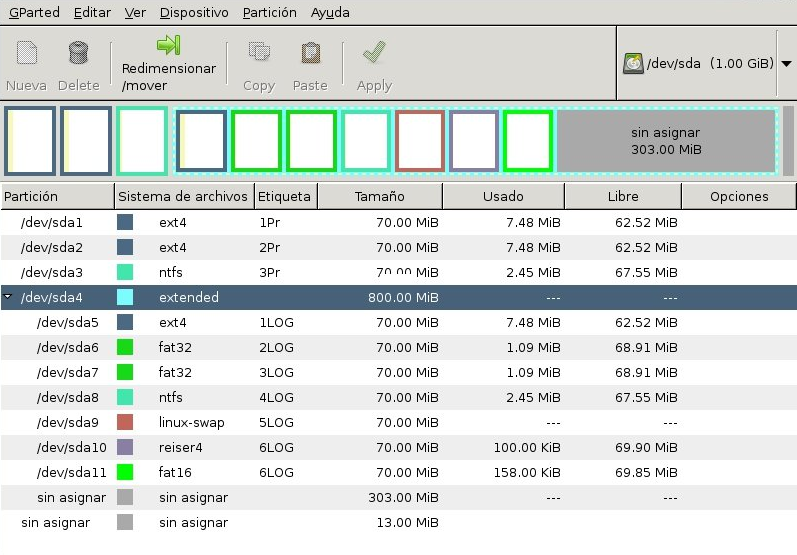Viewport: 797px width, 555px height.
Task: Click the Copy toolbar icon
Action: coord(259,53)
